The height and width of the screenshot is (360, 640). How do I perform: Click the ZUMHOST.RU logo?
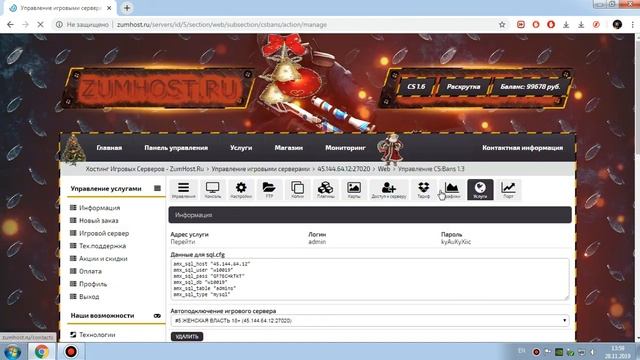pyautogui.click(x=159, y=89)
